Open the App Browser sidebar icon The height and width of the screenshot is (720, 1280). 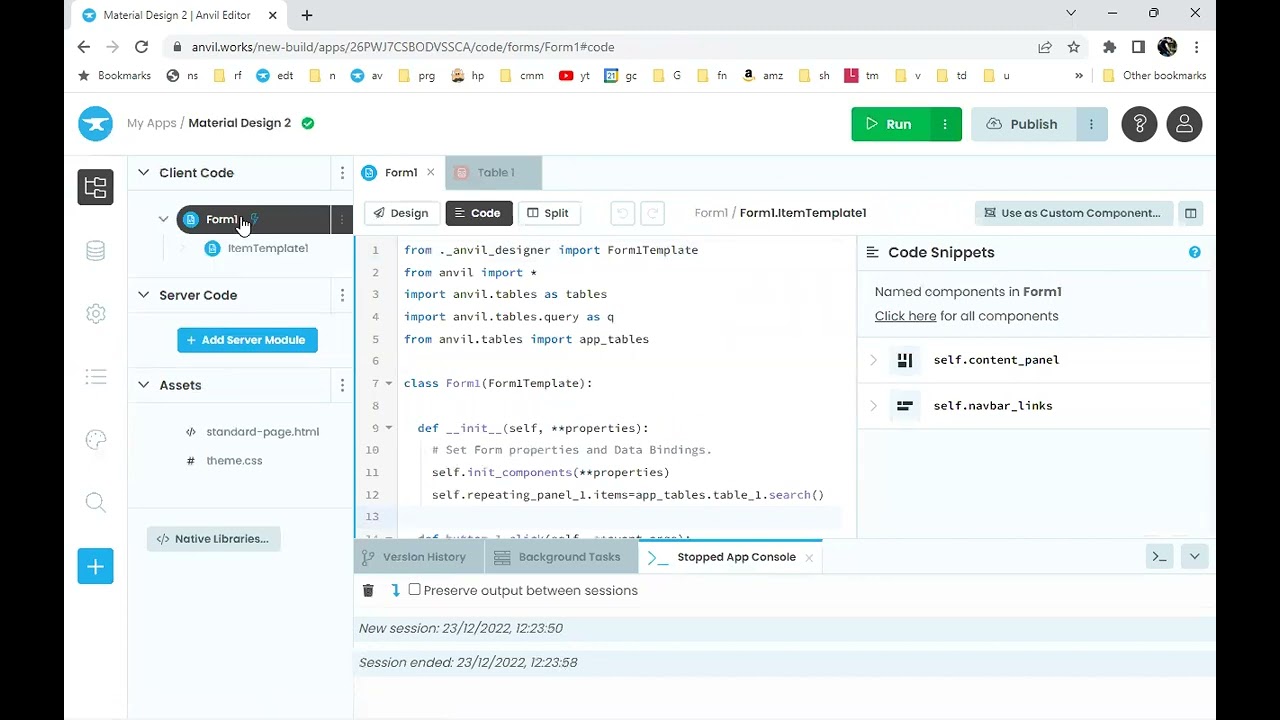[96, 187]
